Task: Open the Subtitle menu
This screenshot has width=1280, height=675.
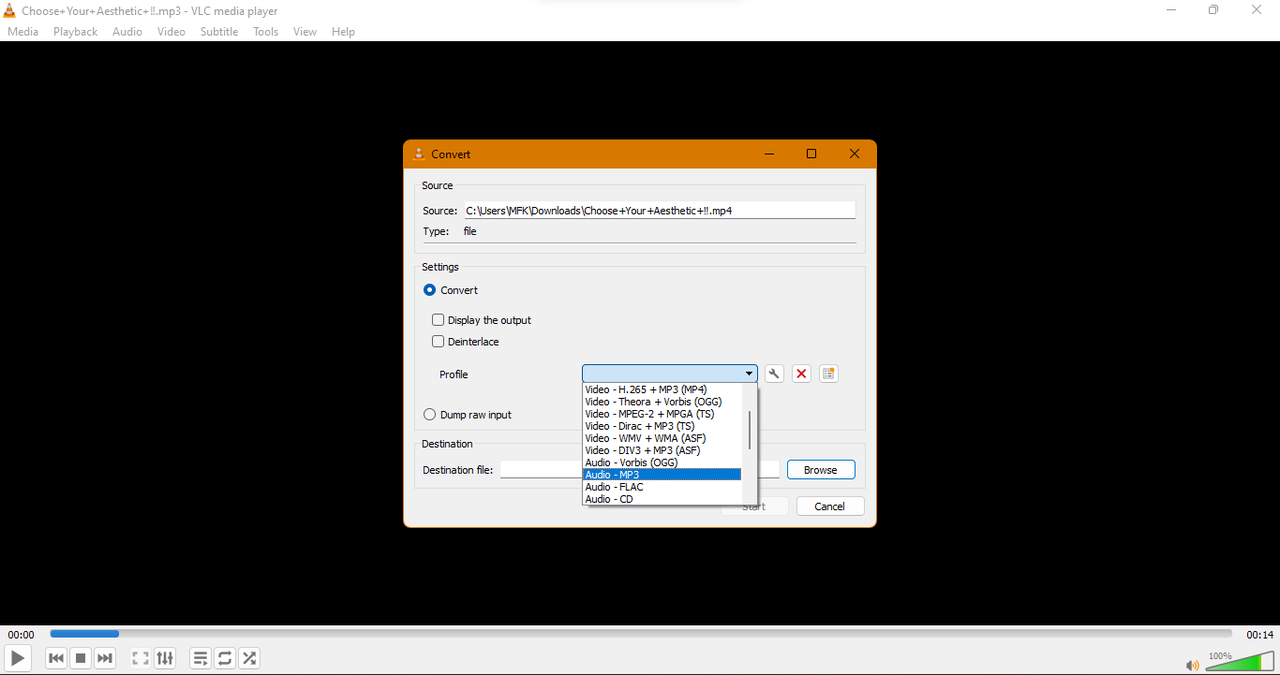Action: pyautogui.click(x=219, y=32)
